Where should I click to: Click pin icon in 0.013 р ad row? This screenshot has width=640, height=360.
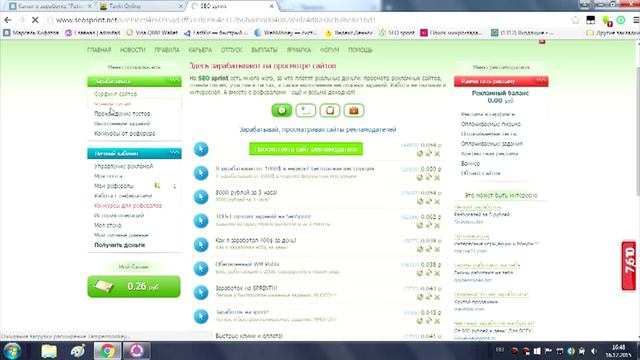point(429,321)
